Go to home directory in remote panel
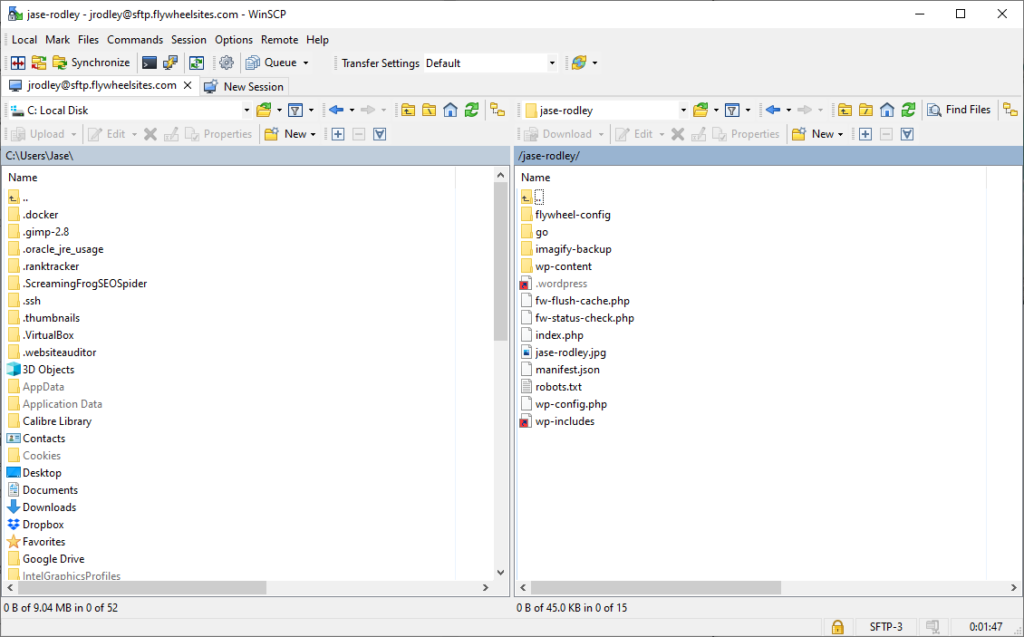Screen dimensions: 1024x637 tap(887, 110)
